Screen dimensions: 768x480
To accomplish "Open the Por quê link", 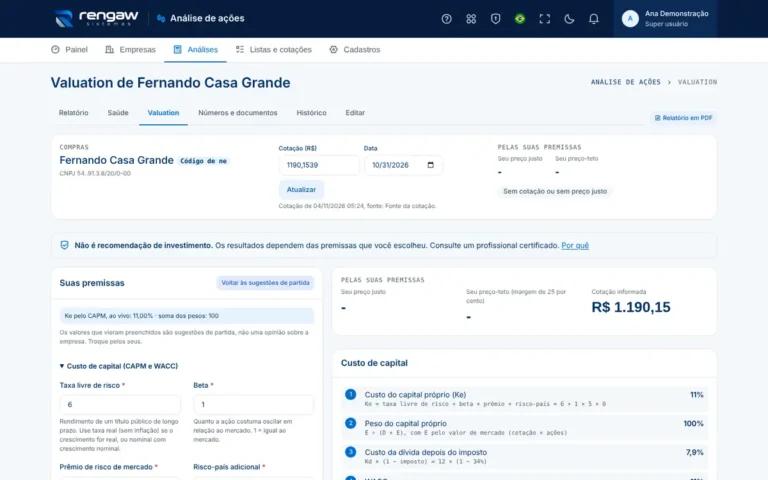I will 575,245.
